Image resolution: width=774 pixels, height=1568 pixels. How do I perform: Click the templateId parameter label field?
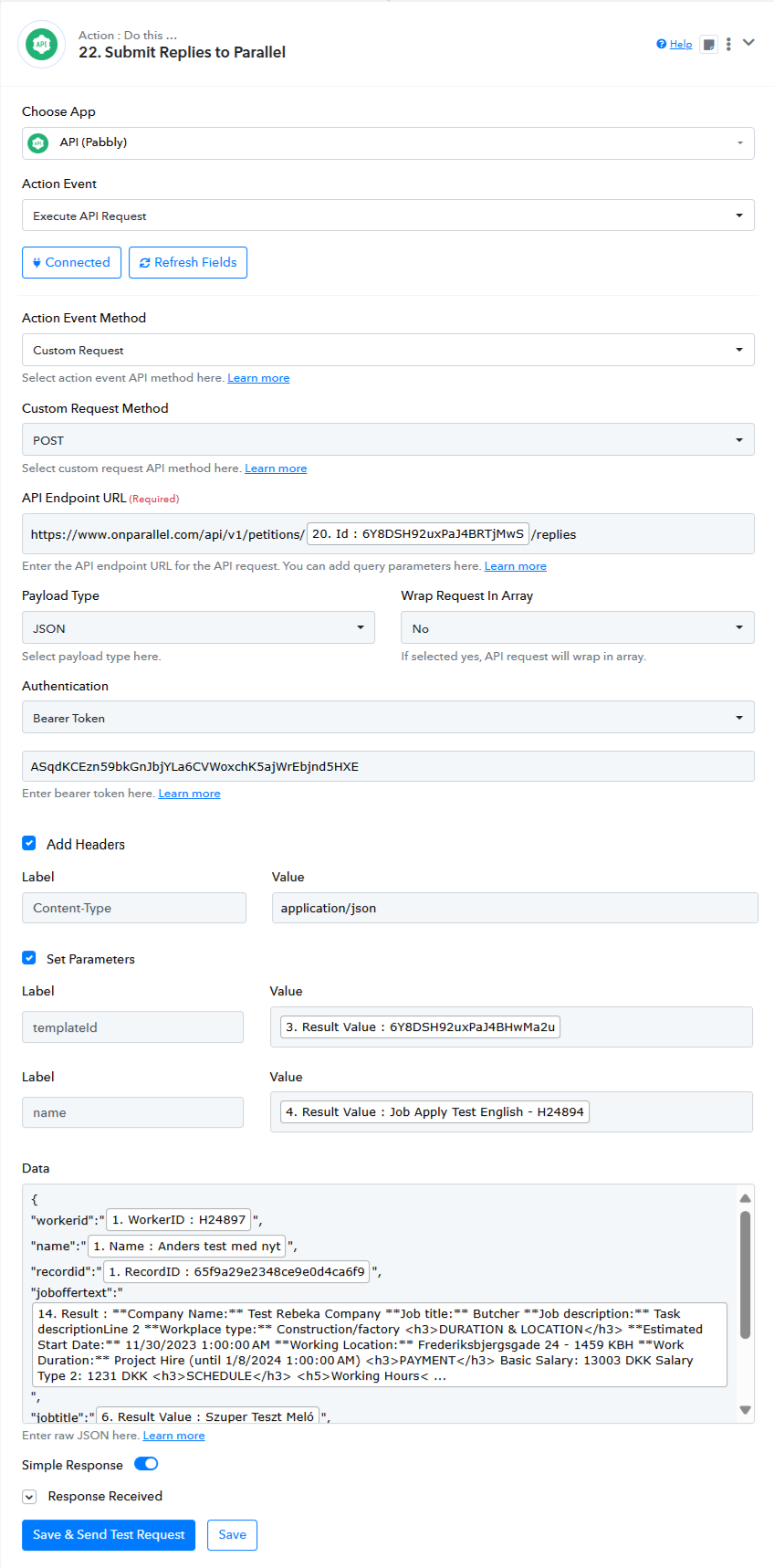click(x=132, y=1026)
